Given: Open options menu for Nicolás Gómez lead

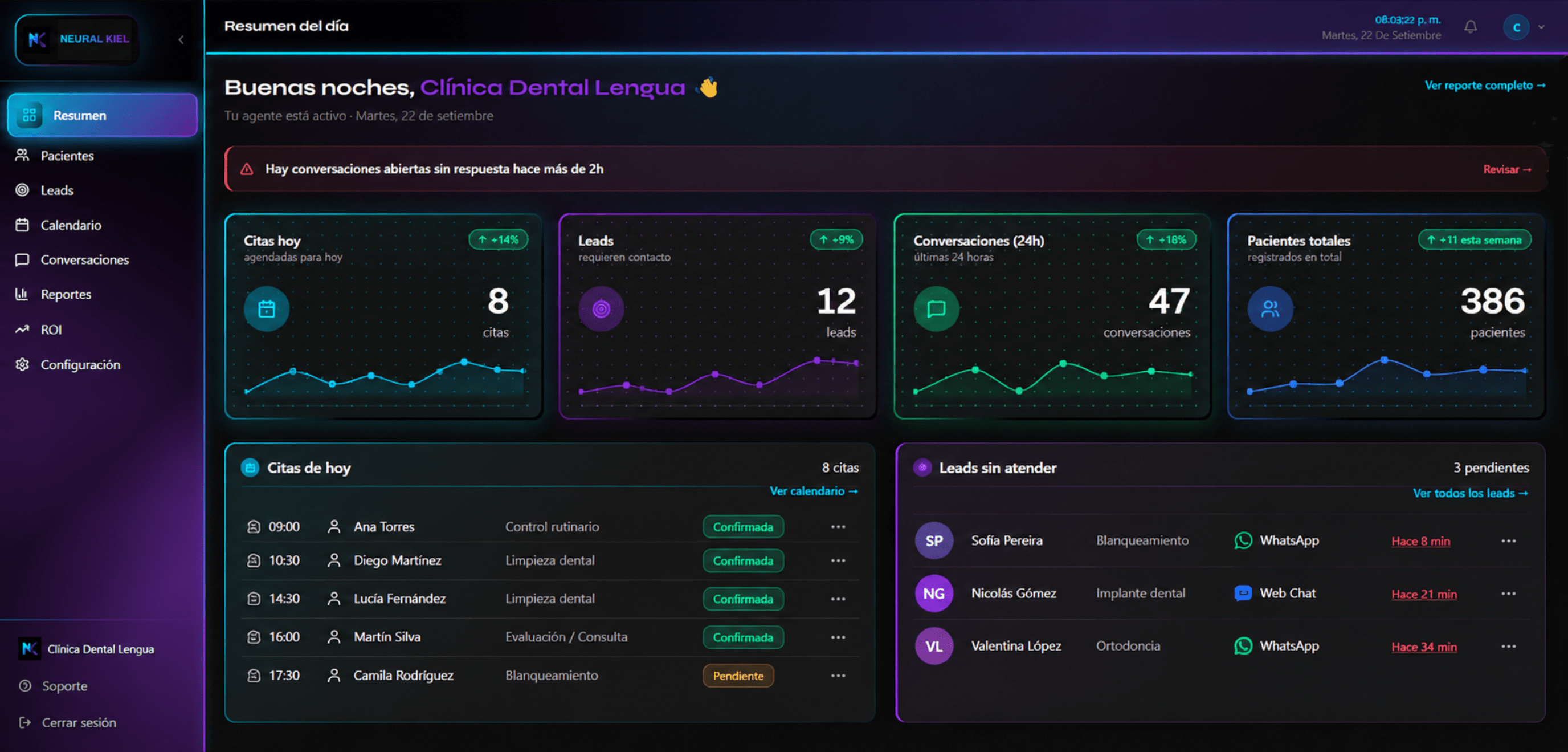Looking at the screenshot, I should point(1508,594).
